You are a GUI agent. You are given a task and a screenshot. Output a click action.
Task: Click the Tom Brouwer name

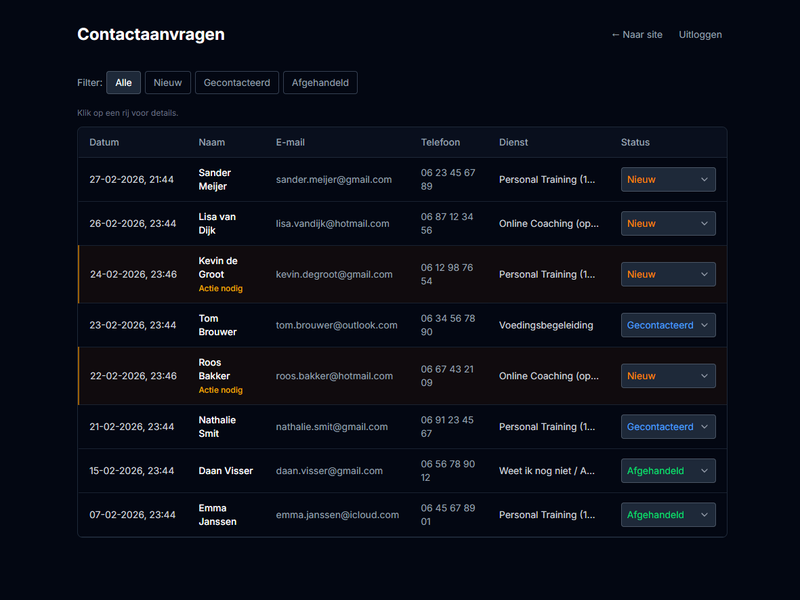(217, 325)
